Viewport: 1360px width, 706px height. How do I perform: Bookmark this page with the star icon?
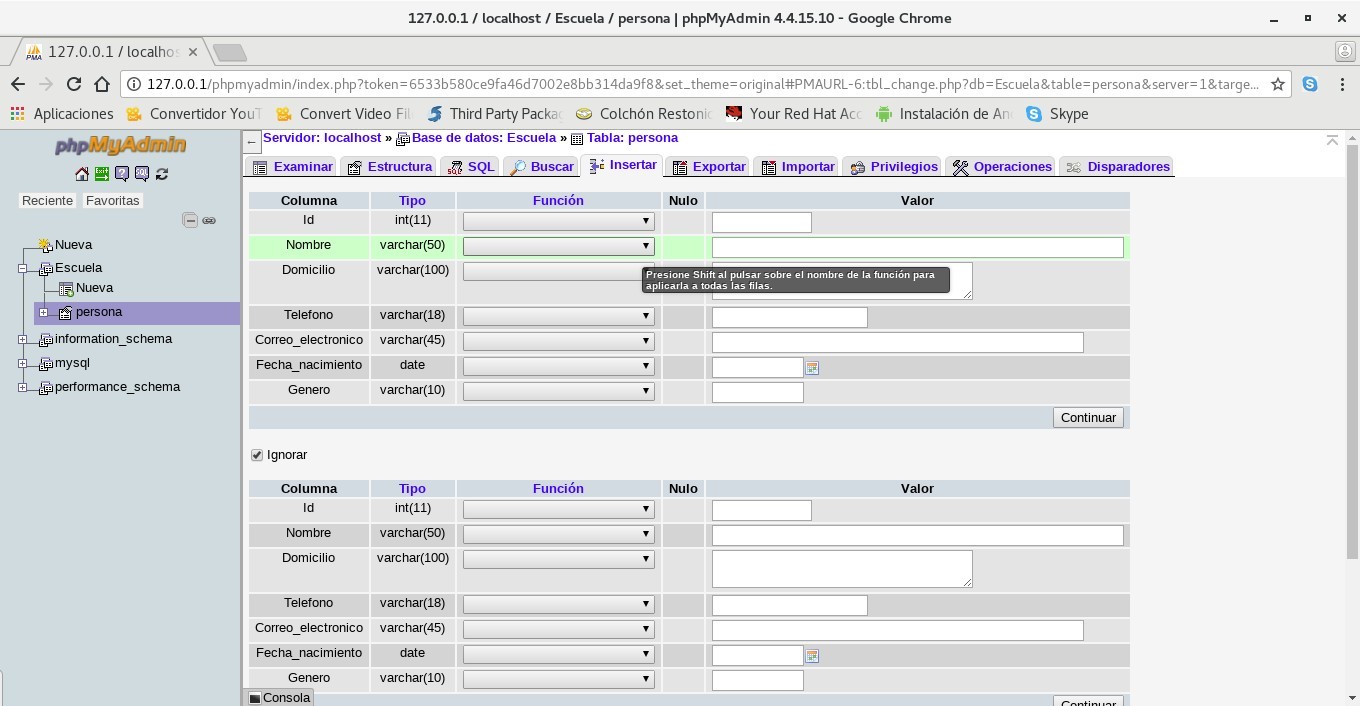1277,84
